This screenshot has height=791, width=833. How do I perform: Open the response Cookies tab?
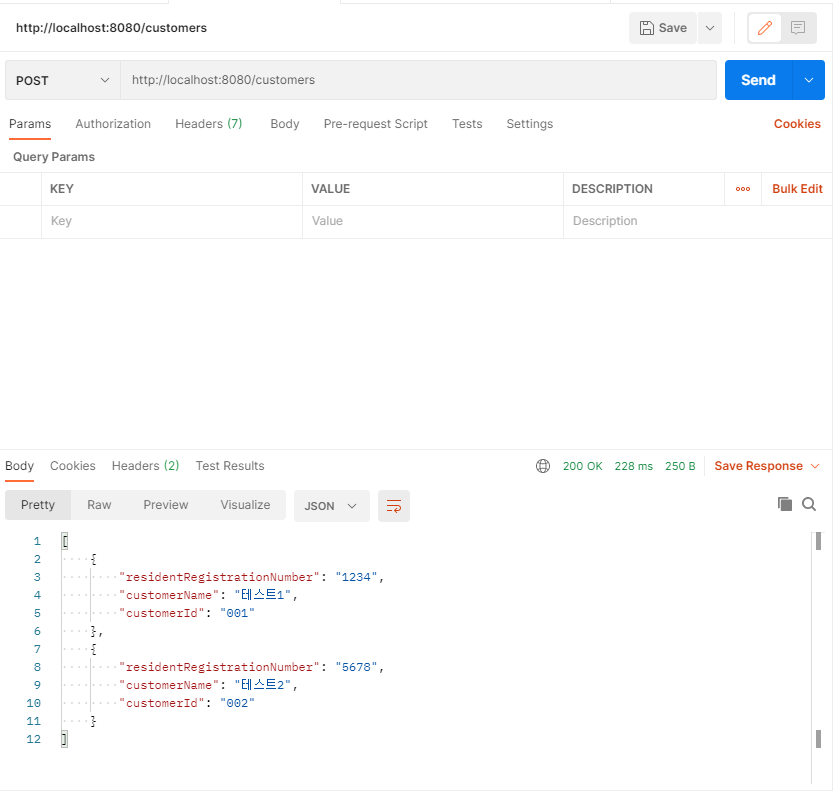[x=73, y=466]
